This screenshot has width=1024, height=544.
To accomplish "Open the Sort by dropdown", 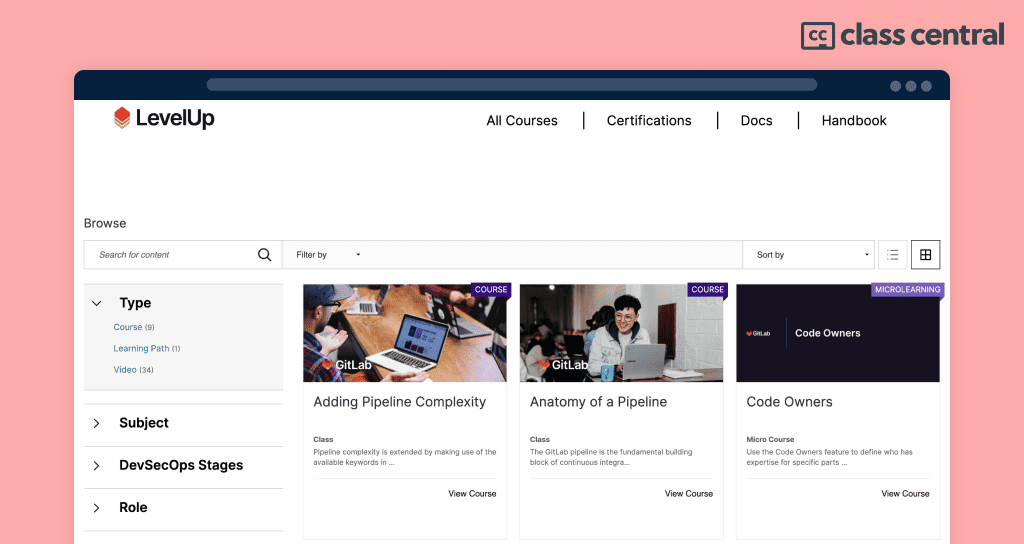I will coord(810,255).
